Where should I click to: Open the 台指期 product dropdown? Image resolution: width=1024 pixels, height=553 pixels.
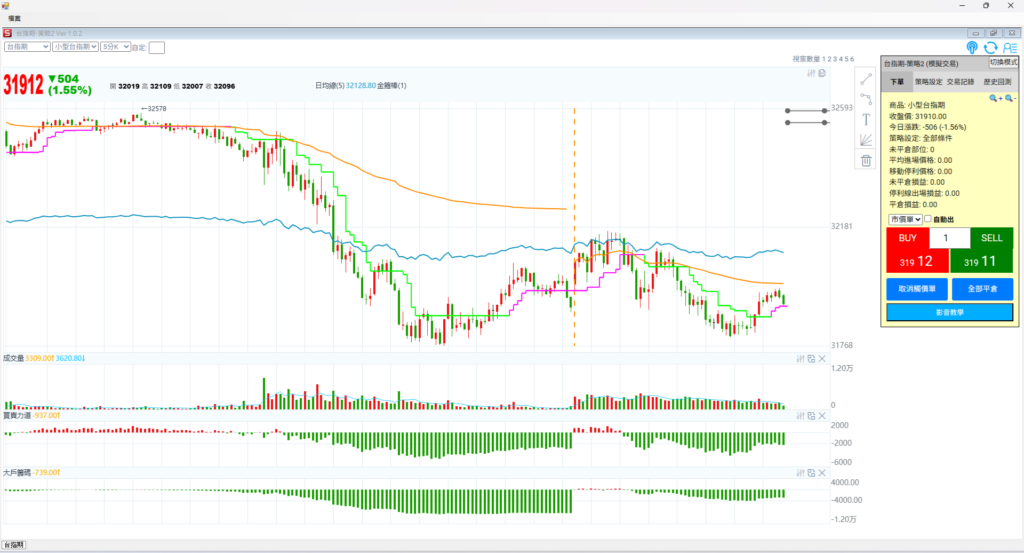pyautogui.click(x=27, y=46)
